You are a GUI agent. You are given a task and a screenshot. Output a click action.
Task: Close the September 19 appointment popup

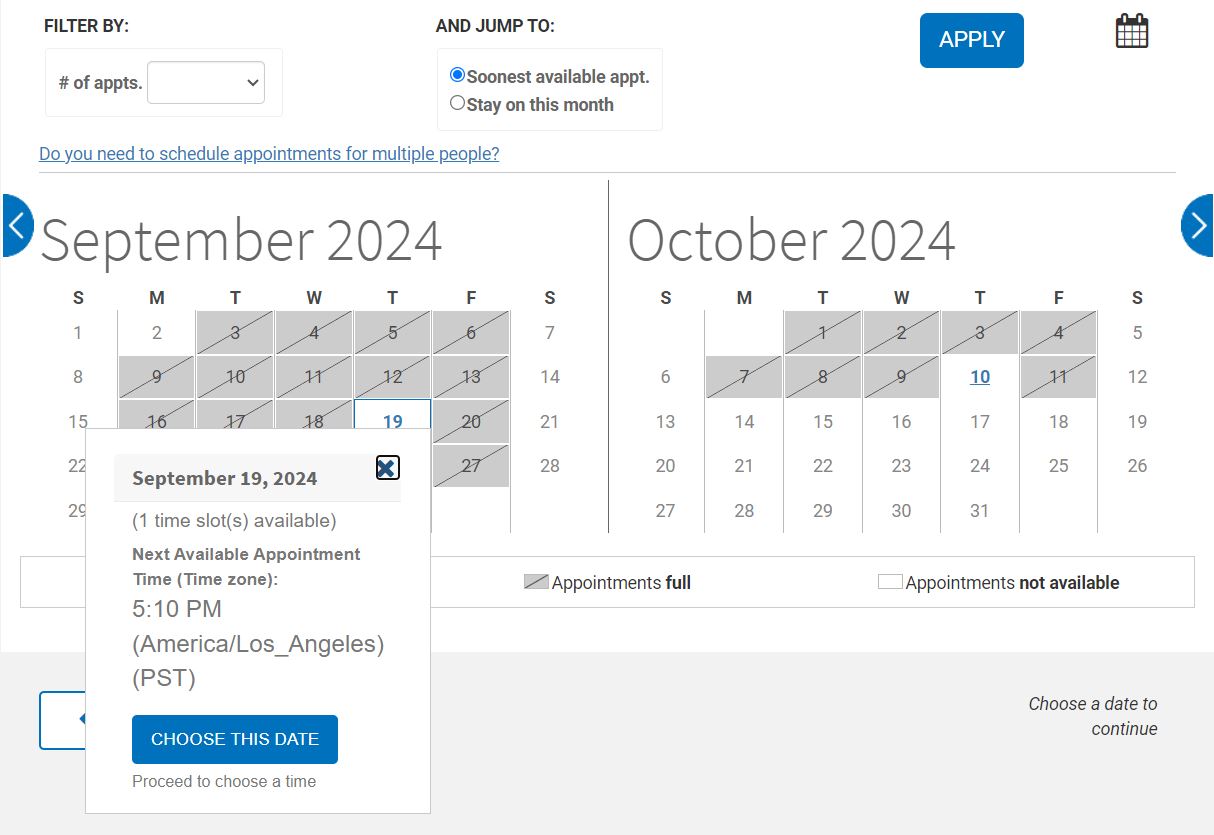coord(387,467)
